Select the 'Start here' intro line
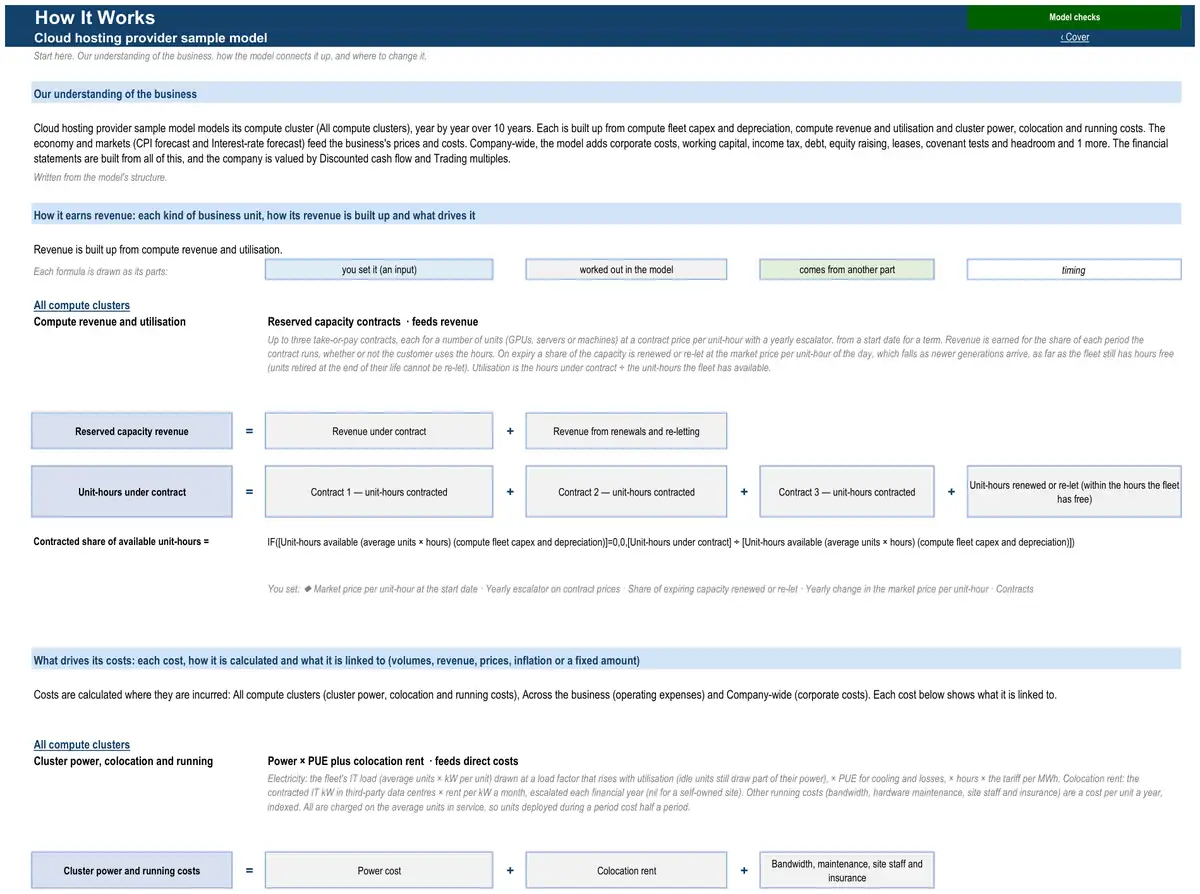Screen dimensions: 1200x894 [x=230, y=56]
